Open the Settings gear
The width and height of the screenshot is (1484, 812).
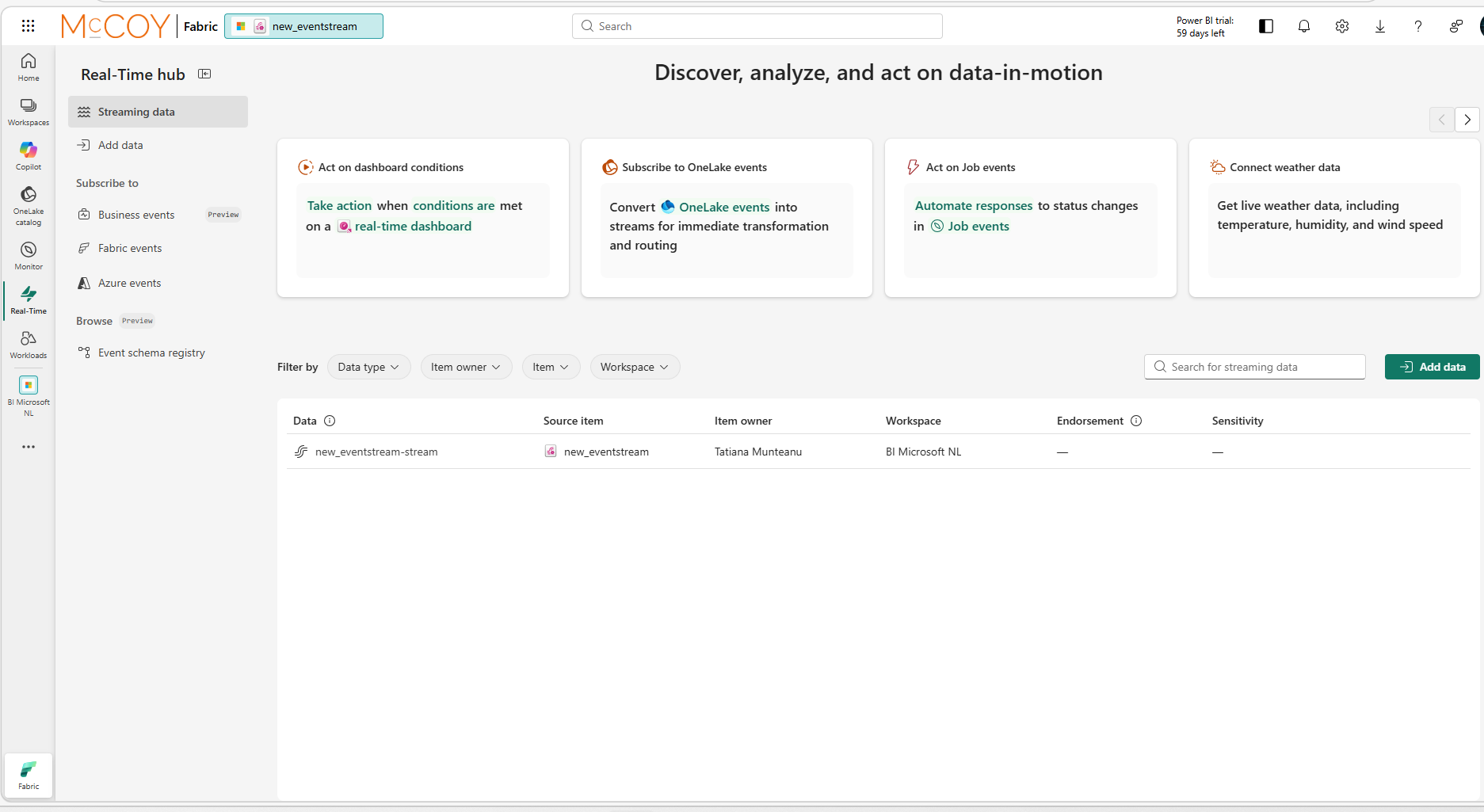pos(1342,26)
